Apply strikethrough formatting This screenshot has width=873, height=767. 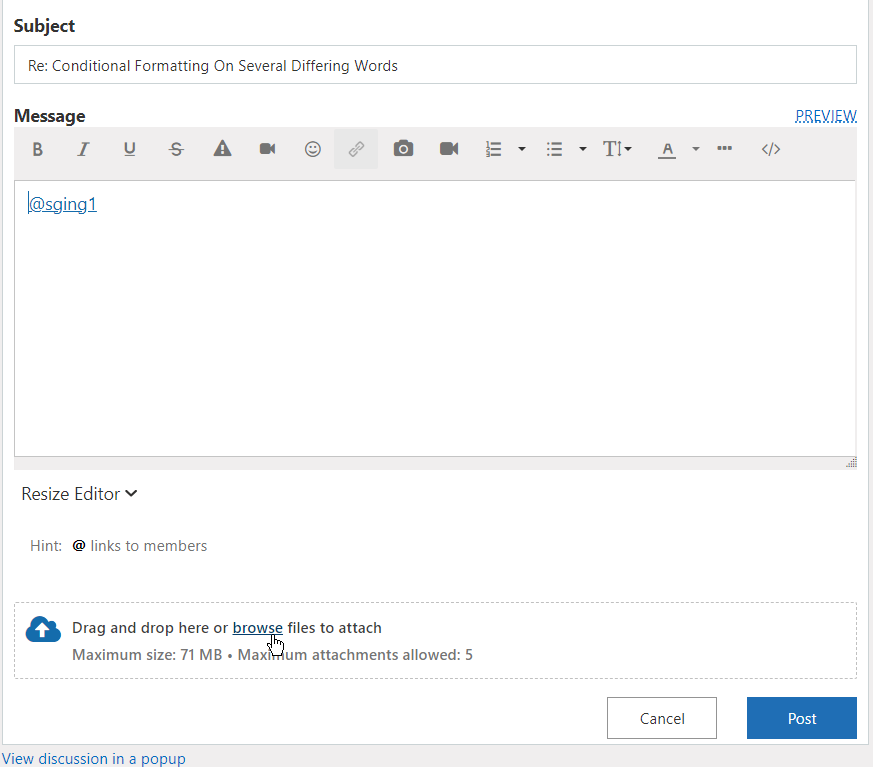click(176, 149)
